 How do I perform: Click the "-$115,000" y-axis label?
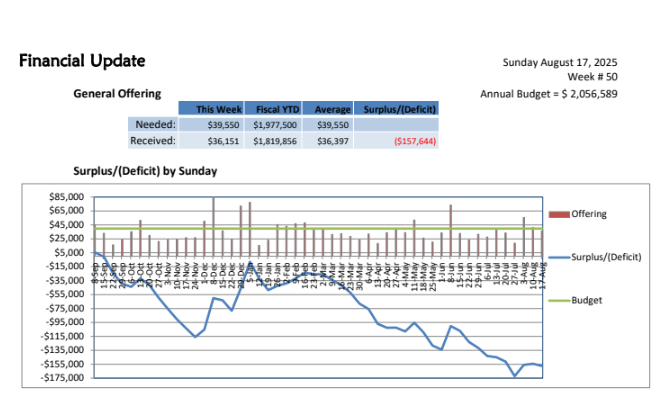point(62,336)
